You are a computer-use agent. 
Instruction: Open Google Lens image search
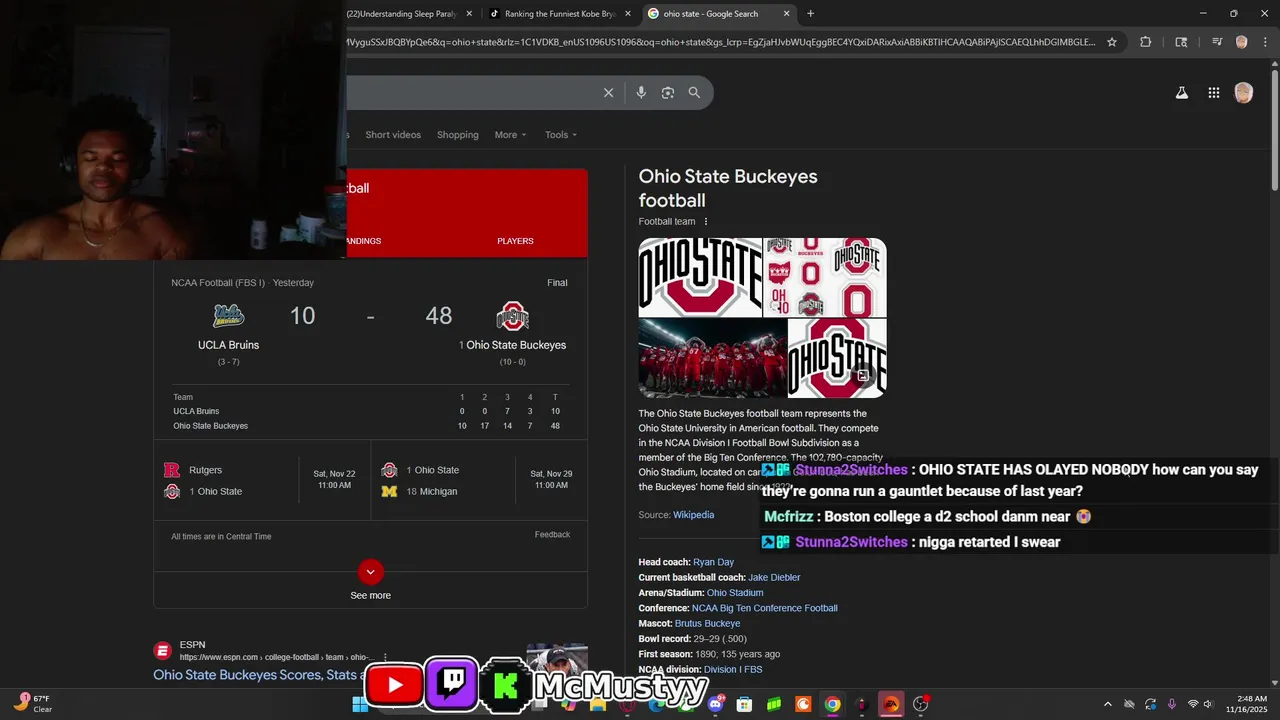[x=668, y=93]
